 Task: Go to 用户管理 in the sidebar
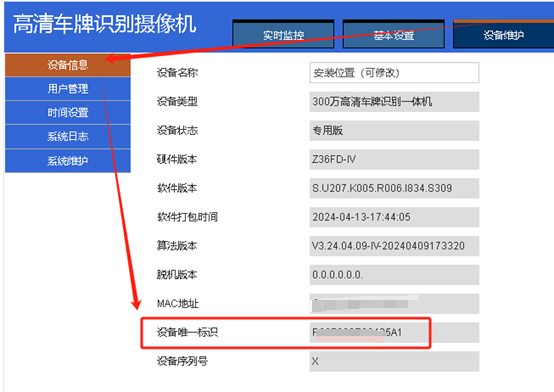(68, 89)
